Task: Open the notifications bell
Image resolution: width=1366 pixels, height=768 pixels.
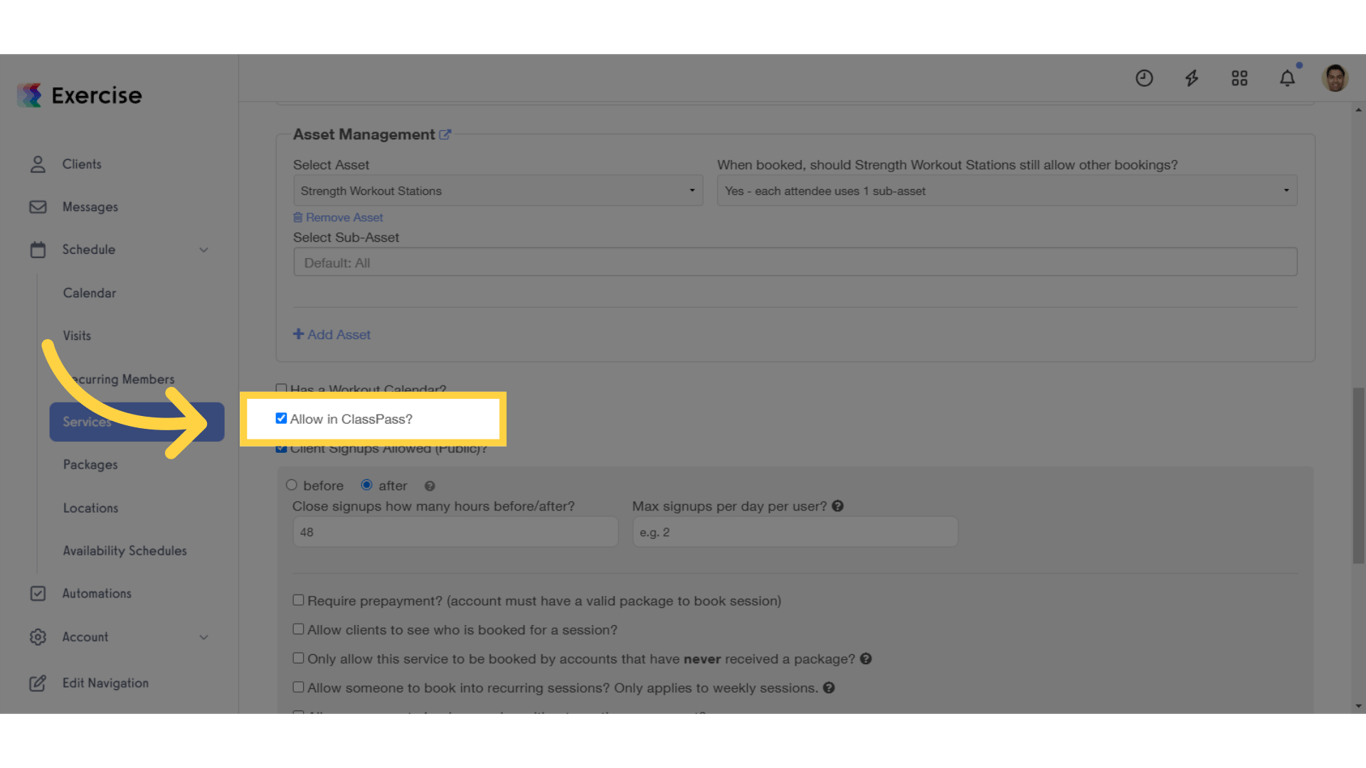Action: (x=1287, y=77)
